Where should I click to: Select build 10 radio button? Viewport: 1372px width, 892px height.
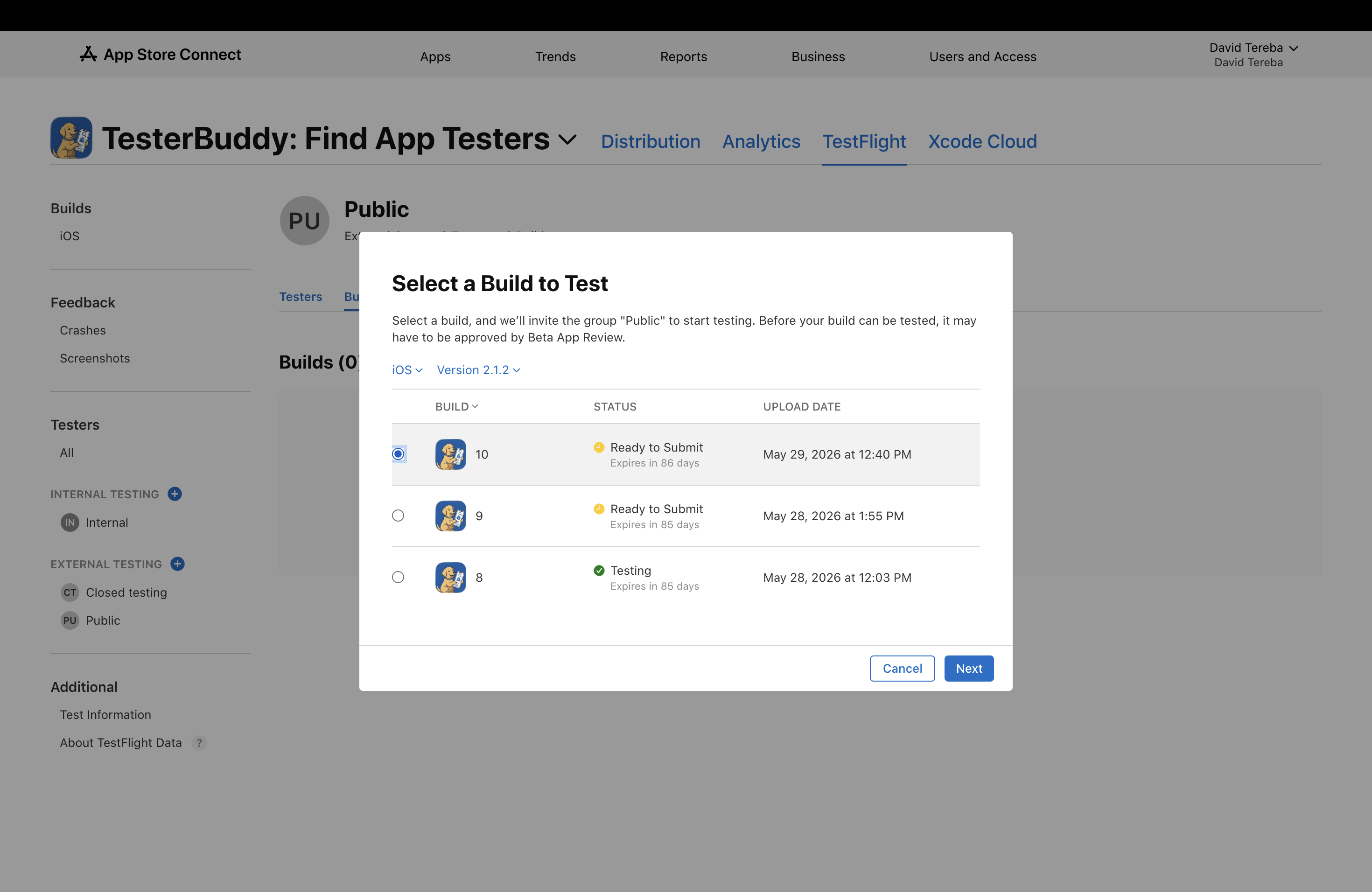pos(399,454)
